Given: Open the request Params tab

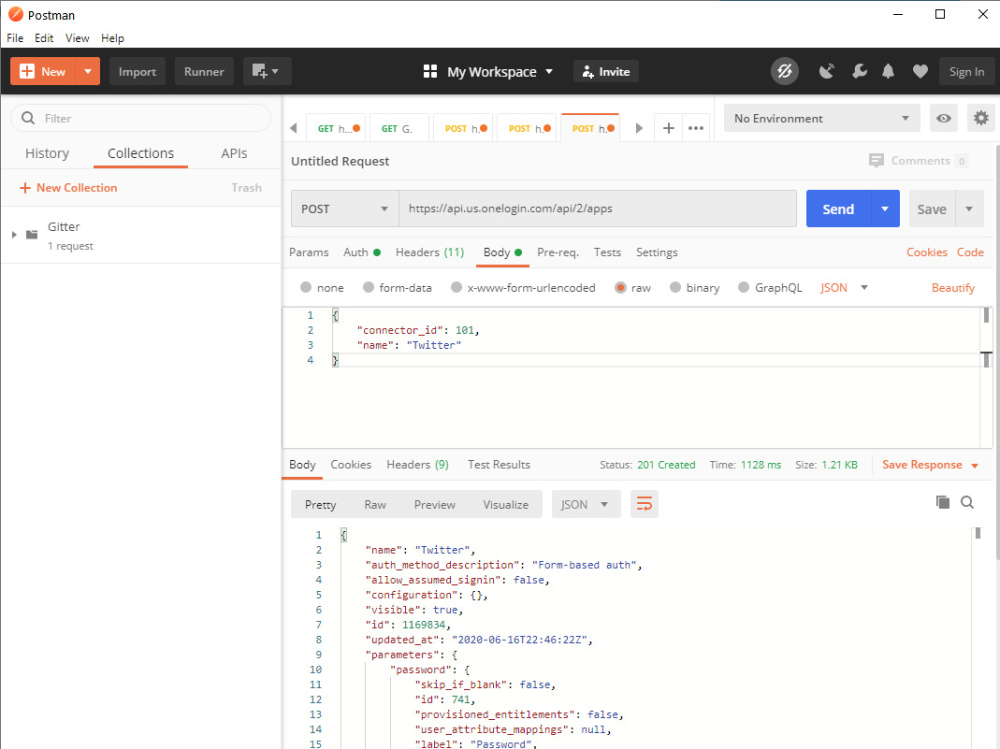Looking at the screenshot, I should coord(309,252).
